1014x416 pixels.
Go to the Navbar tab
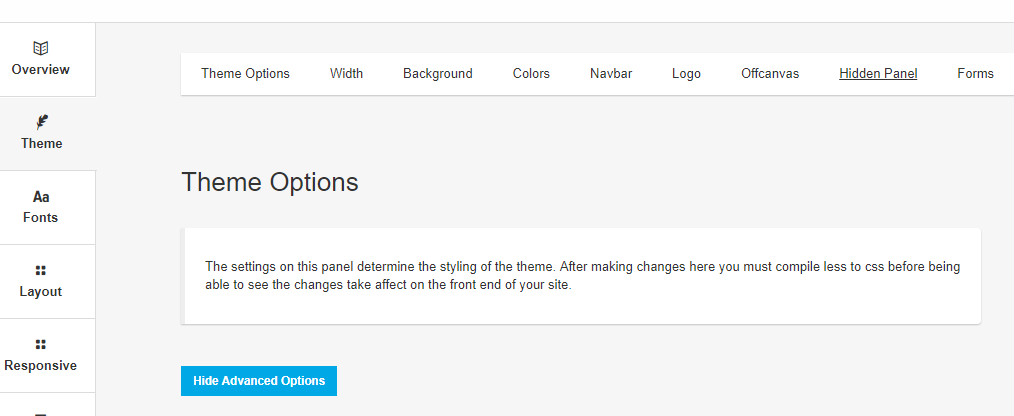tap(611, 74)
